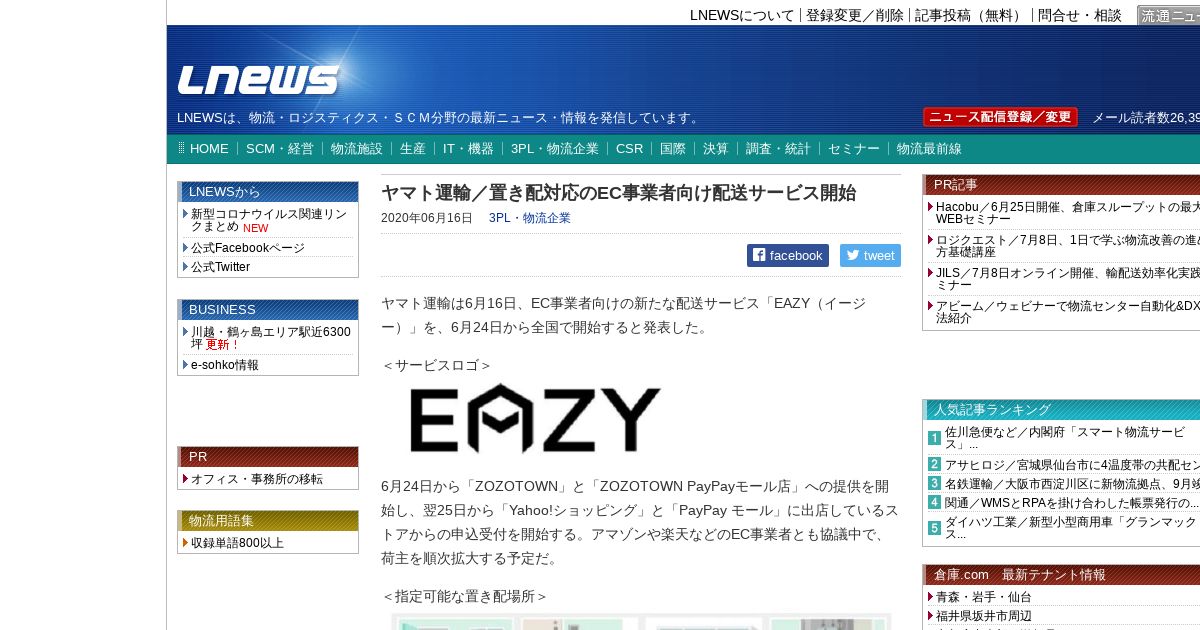Click the 流通ニュース button at the top right
Viewport: 1200px width, 630px height.
pos(1169,15)
